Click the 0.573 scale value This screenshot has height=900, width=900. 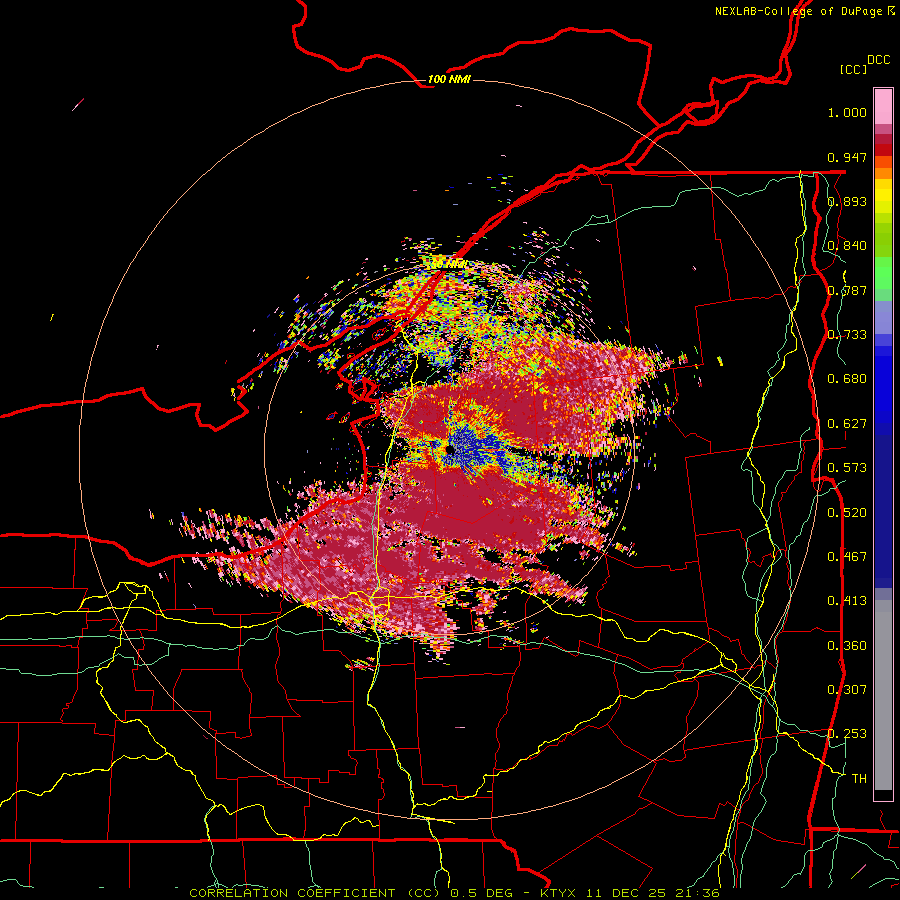point(847,468)
